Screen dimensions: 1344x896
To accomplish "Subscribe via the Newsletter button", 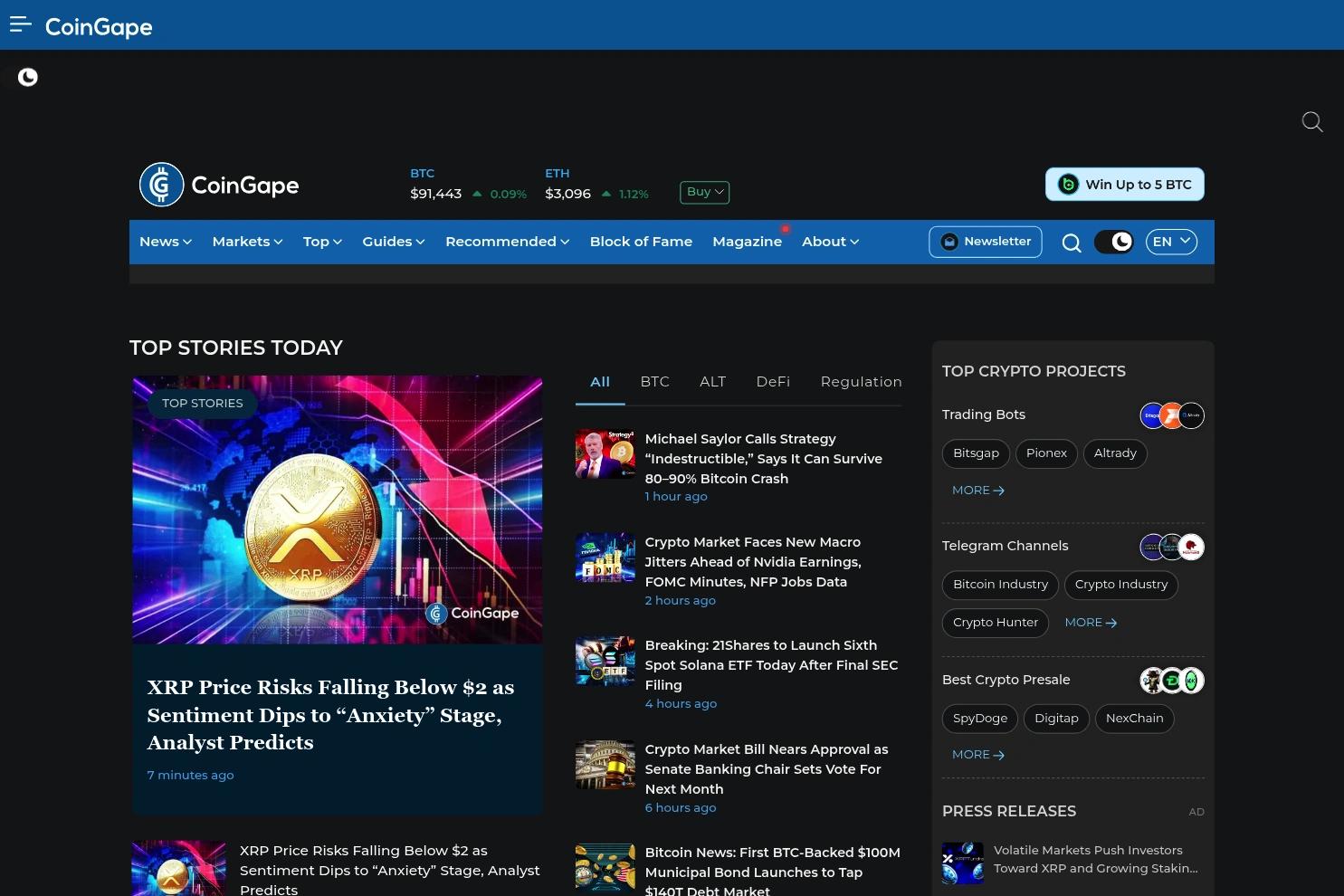I will 986,242.
